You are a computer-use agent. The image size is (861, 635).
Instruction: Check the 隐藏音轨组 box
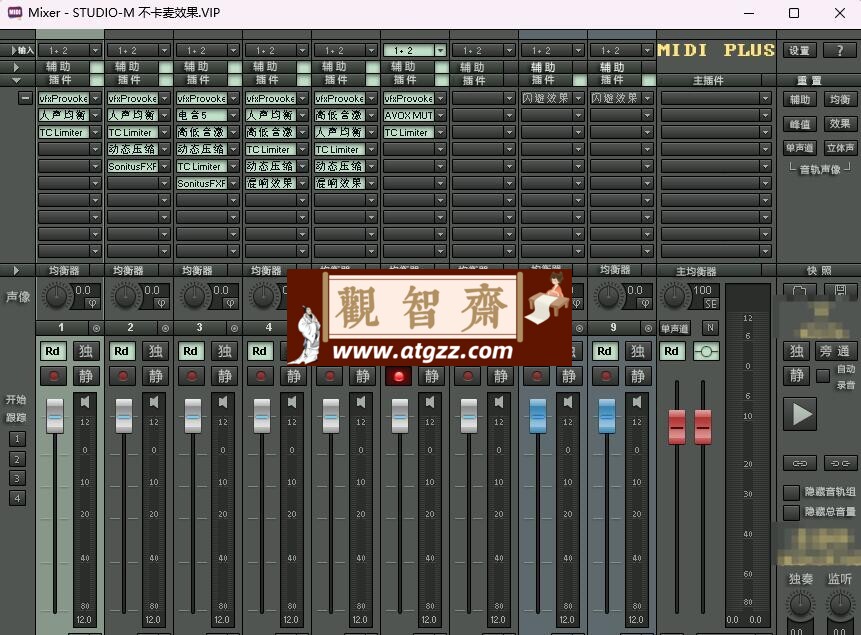pos(791,492)
